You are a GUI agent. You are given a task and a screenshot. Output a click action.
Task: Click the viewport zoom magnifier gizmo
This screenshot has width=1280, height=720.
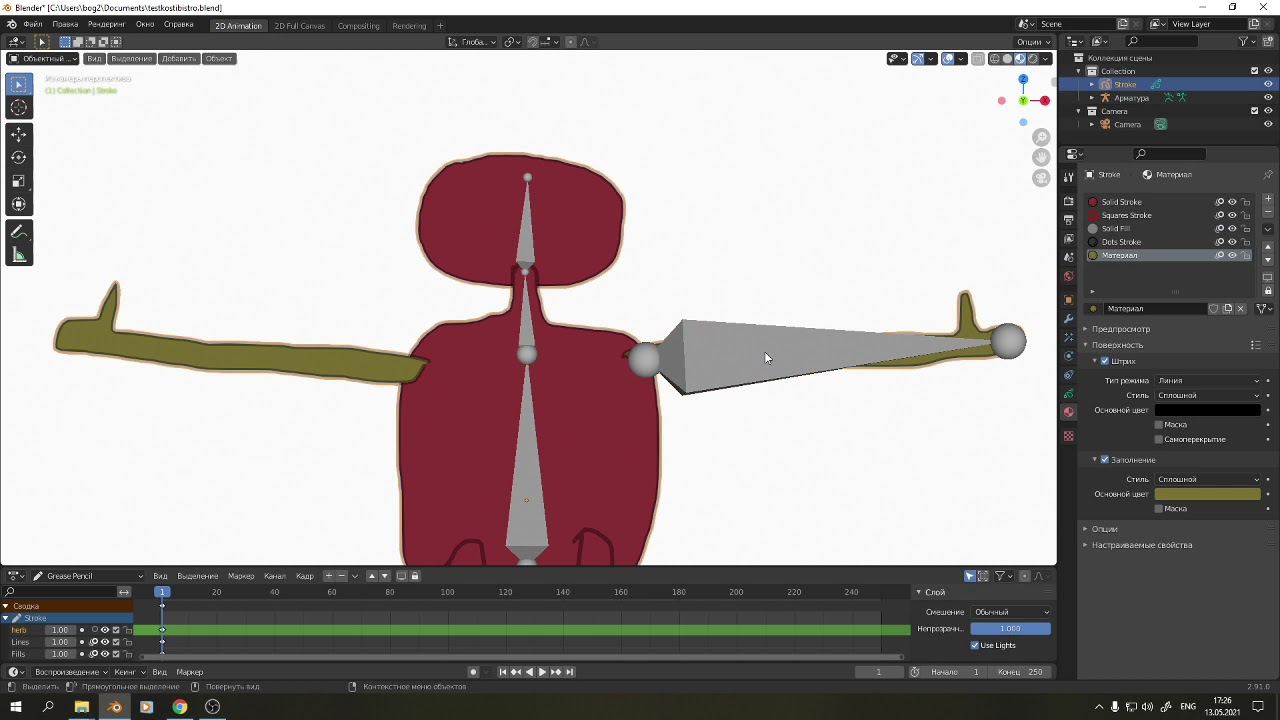coord(1041,138)
